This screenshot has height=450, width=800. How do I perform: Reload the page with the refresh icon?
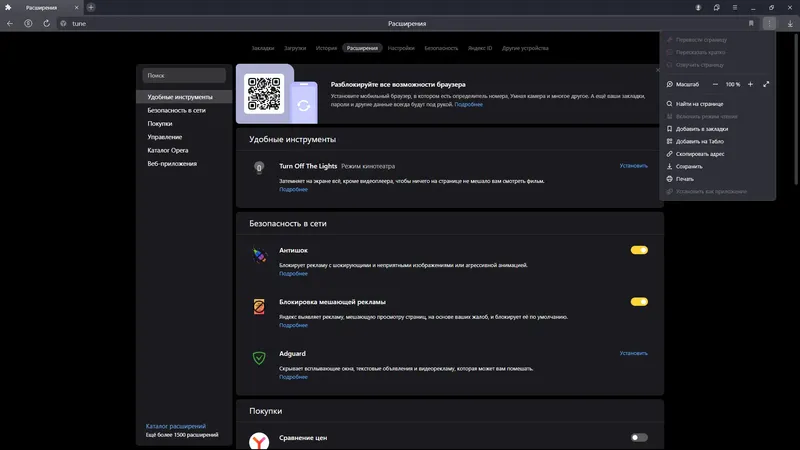(46, 23)
